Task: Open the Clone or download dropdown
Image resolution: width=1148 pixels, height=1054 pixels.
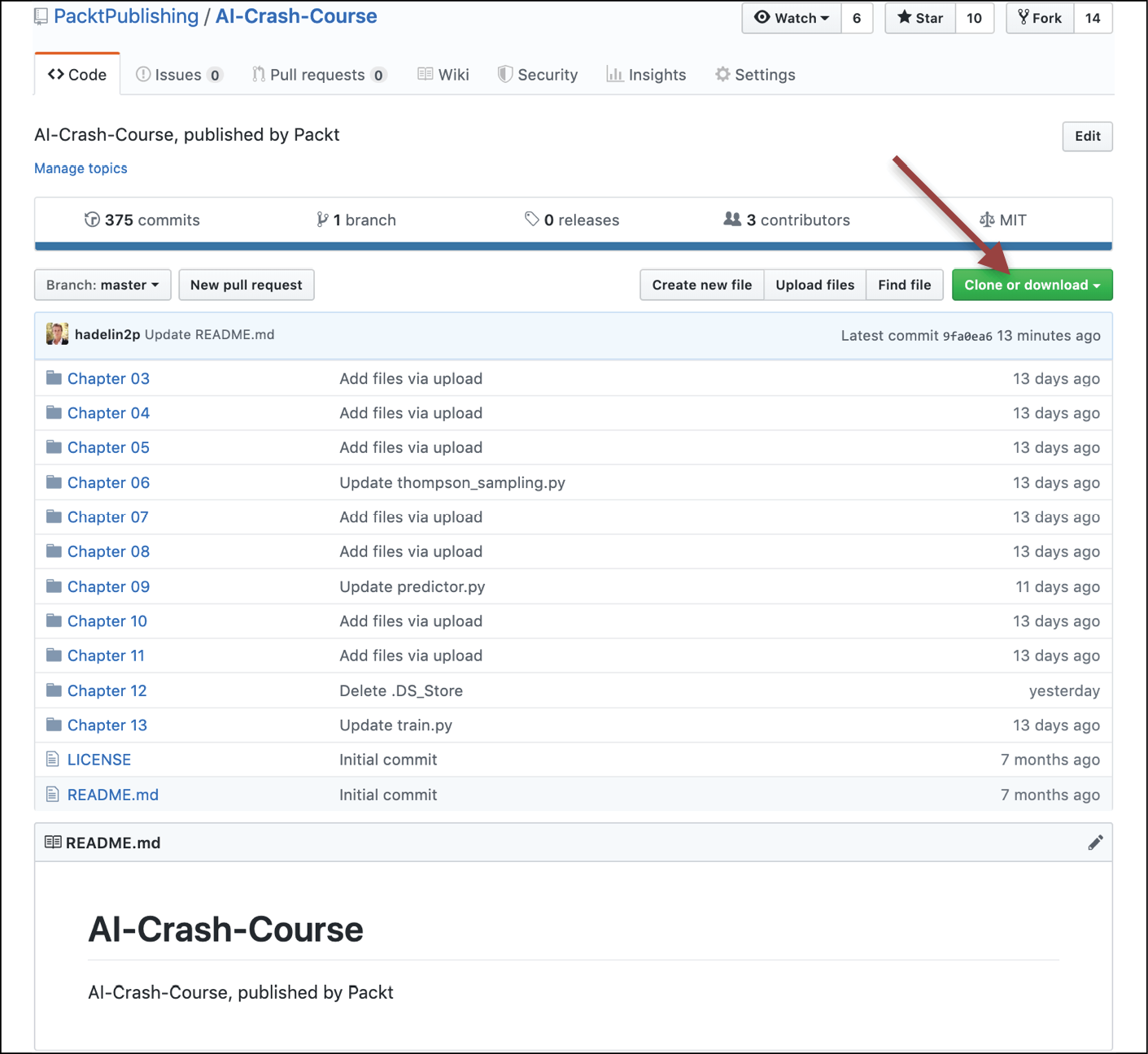Action: pos(1032,285)
